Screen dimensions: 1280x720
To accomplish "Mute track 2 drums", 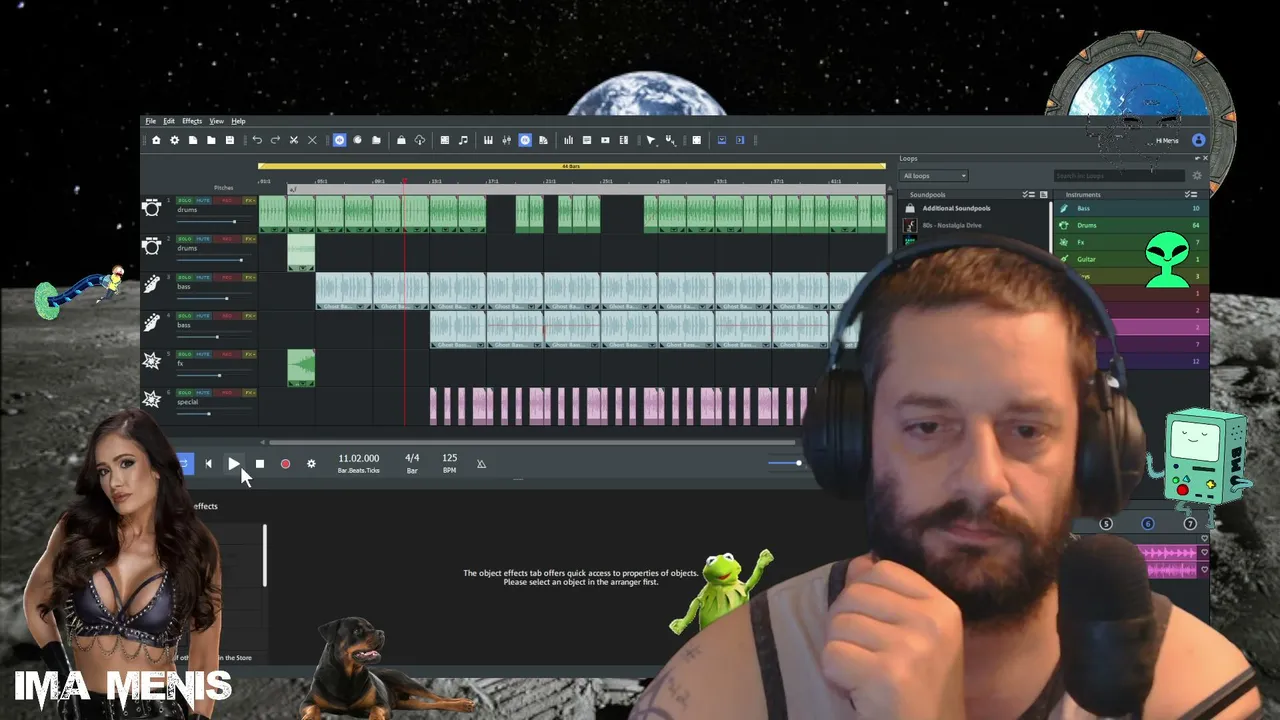I will 203,239.
